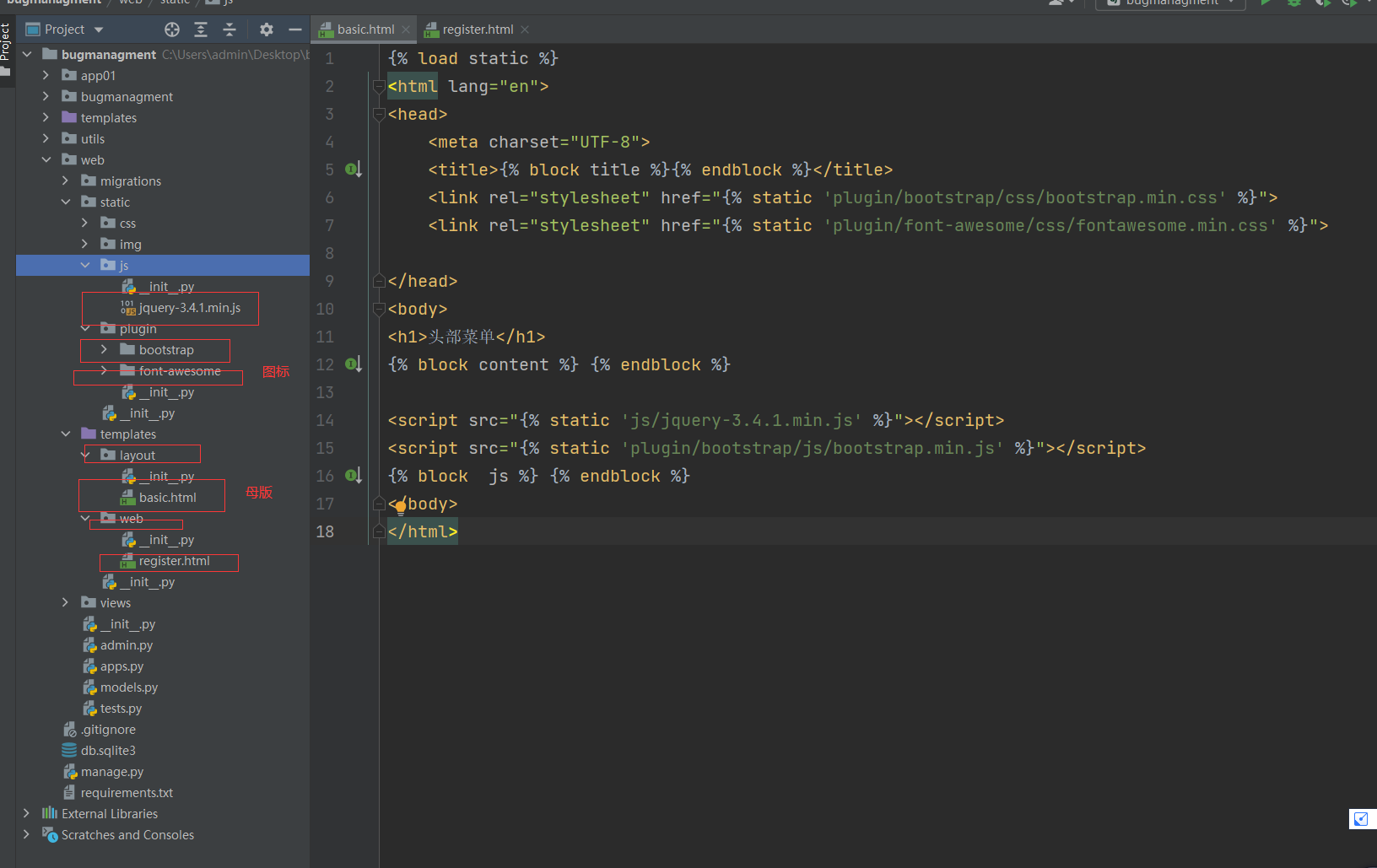Expand the bootstrap plugin folder
This screenshot has height=868, width=1377.
[105, 350]
